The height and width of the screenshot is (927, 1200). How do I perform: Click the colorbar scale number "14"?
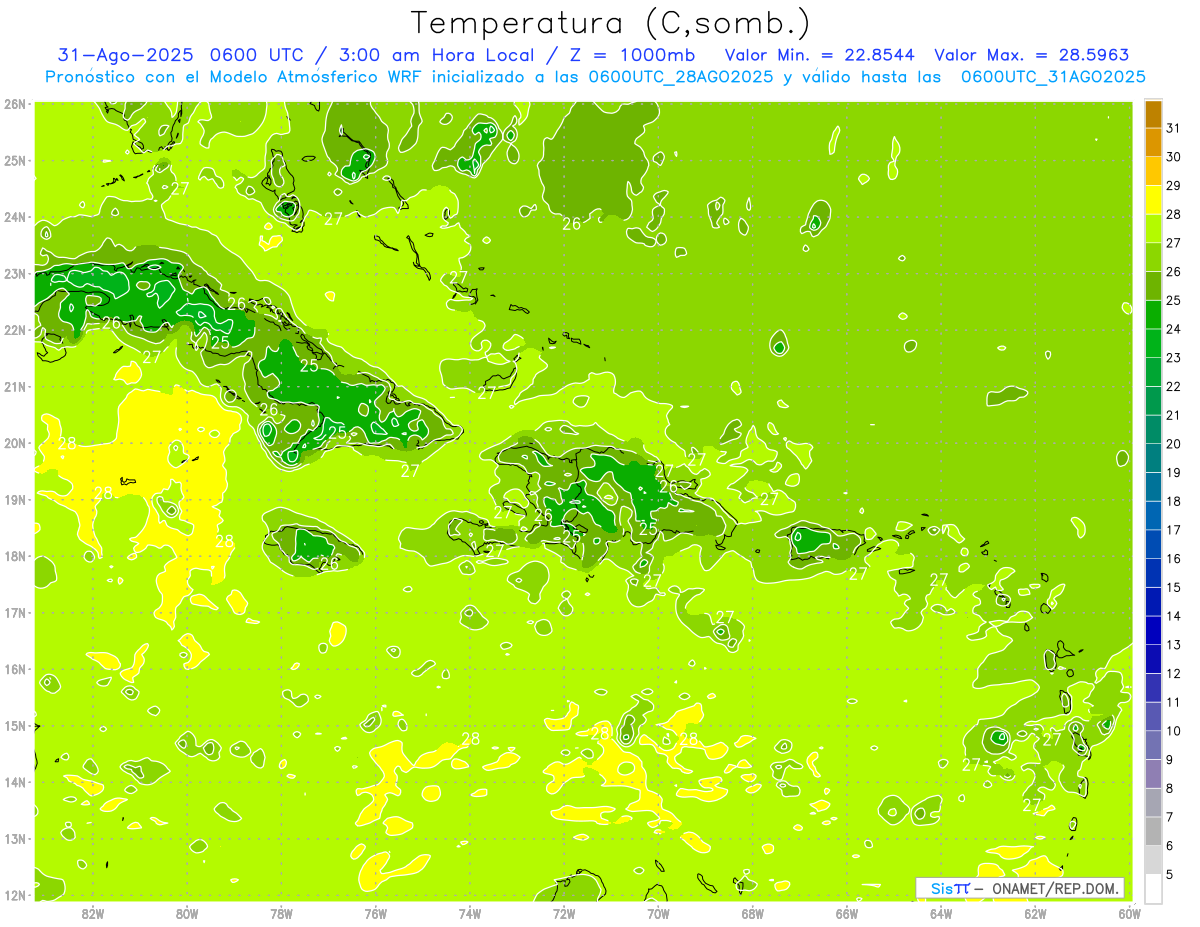[1173, 616]
